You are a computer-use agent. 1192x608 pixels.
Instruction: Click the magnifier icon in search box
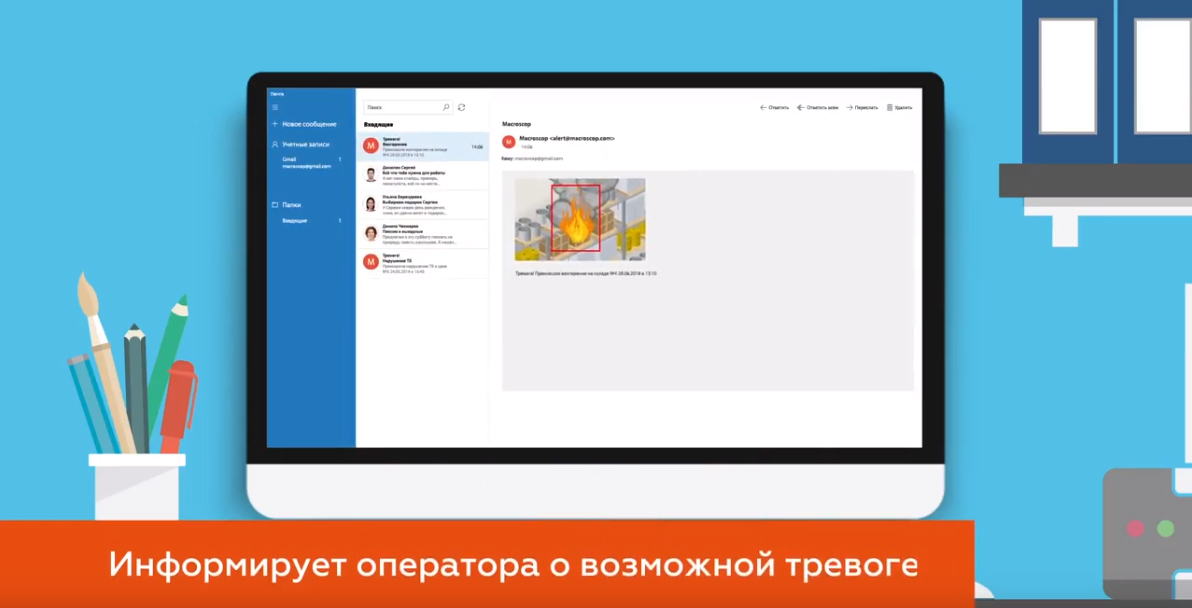tap(446, 107)
